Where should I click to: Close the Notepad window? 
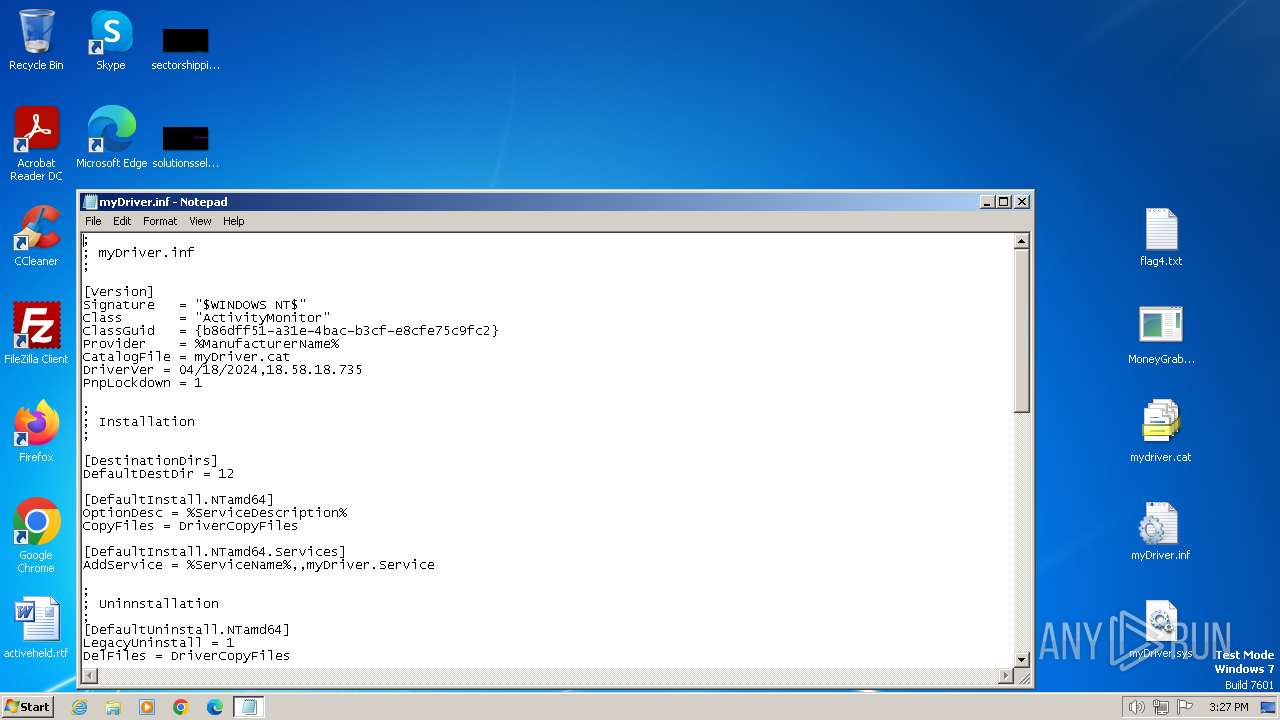pyautogui.click(x=1021, y=201)
